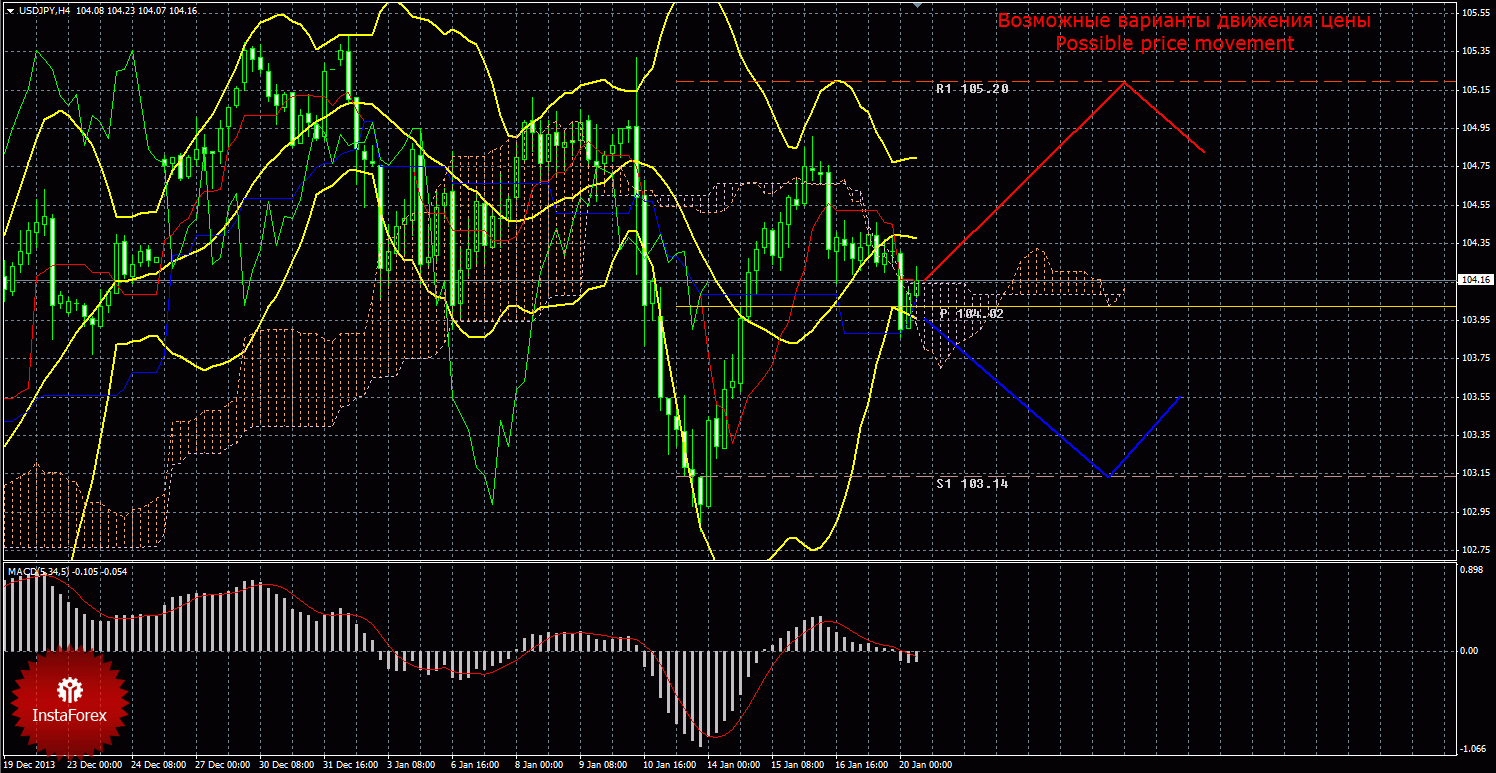Click the 6 Jan 16:00 date label
Screen dimensions: 1496x773
point(475,765)
